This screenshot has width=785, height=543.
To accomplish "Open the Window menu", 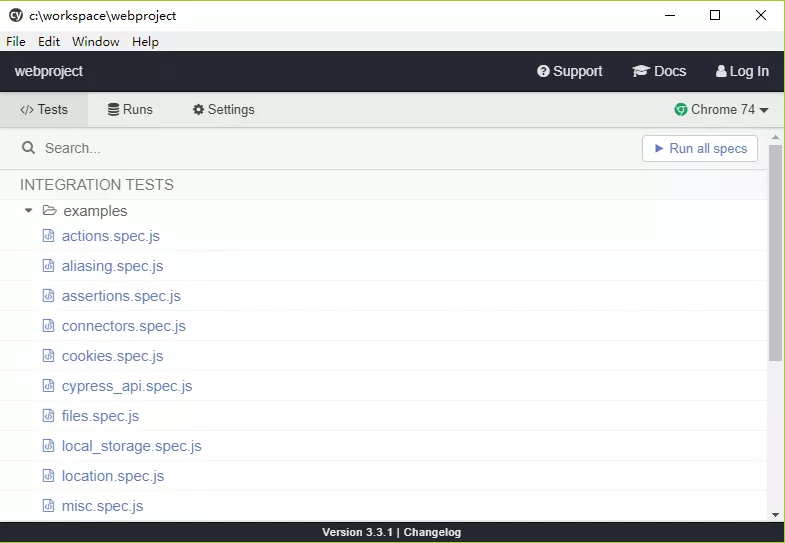I will [x=96, y=42].
